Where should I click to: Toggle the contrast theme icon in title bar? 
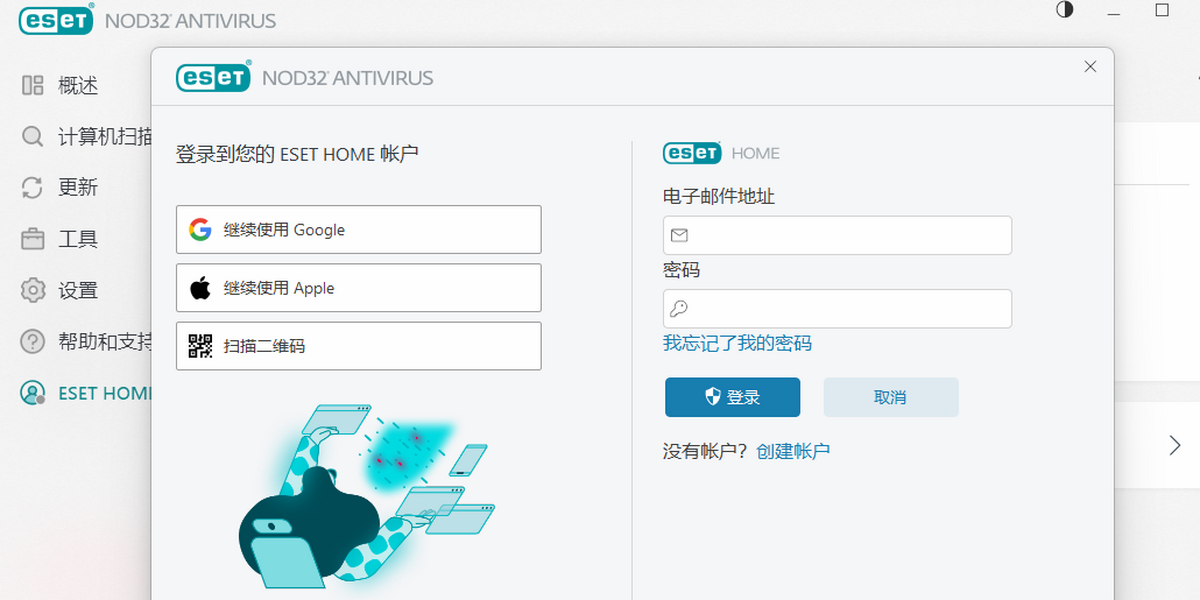click(x=1065, y=9)
